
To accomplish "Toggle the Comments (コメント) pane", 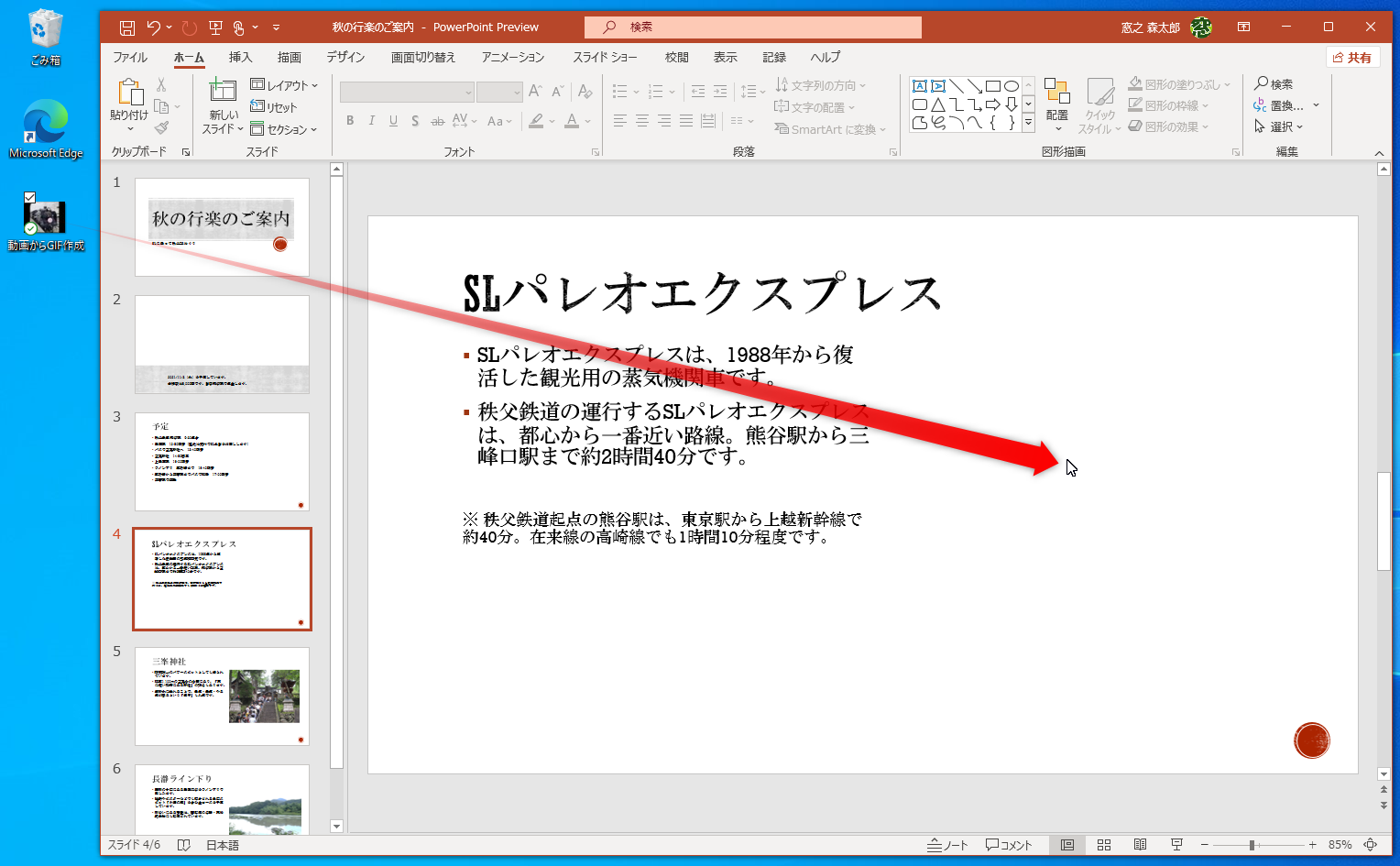I will pos(1009,845).
